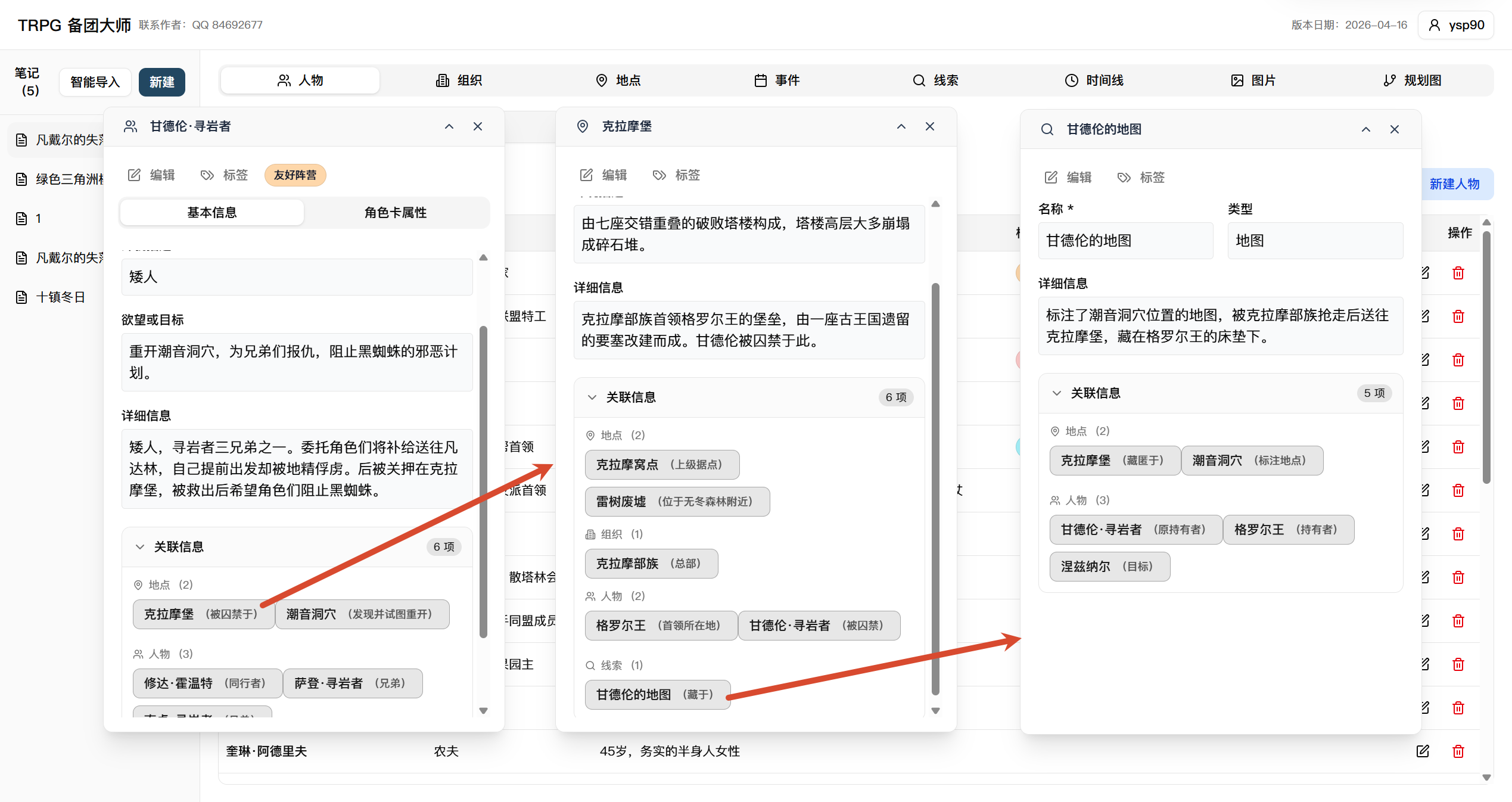1512x802 pixels.
Task: Edit the 奎琳·阿德里夫 table row
Action: click(1423, 751)
